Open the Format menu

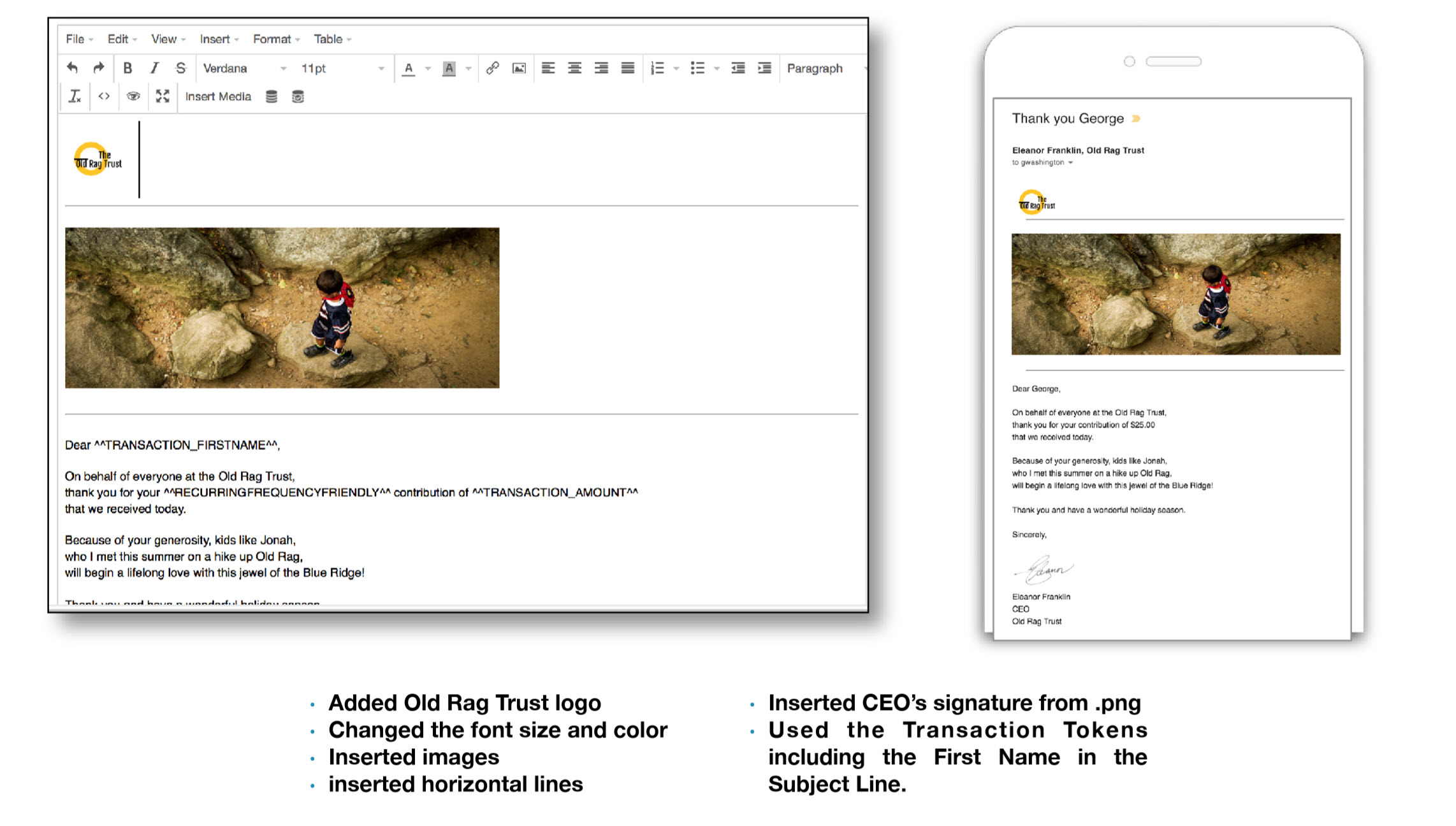(x=276, y=39)
